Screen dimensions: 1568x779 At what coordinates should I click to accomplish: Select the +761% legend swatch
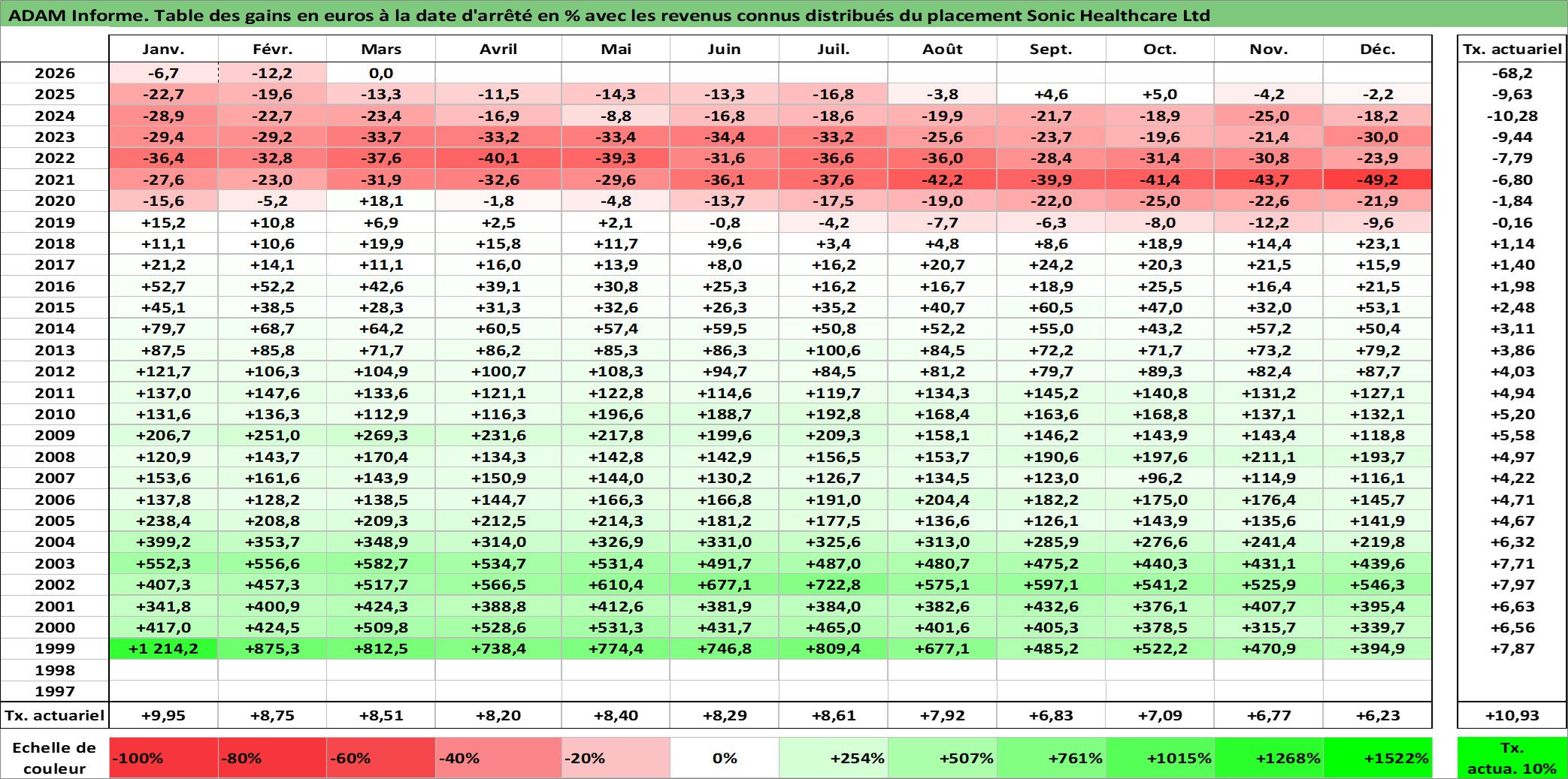click(x=1051, y=758)
